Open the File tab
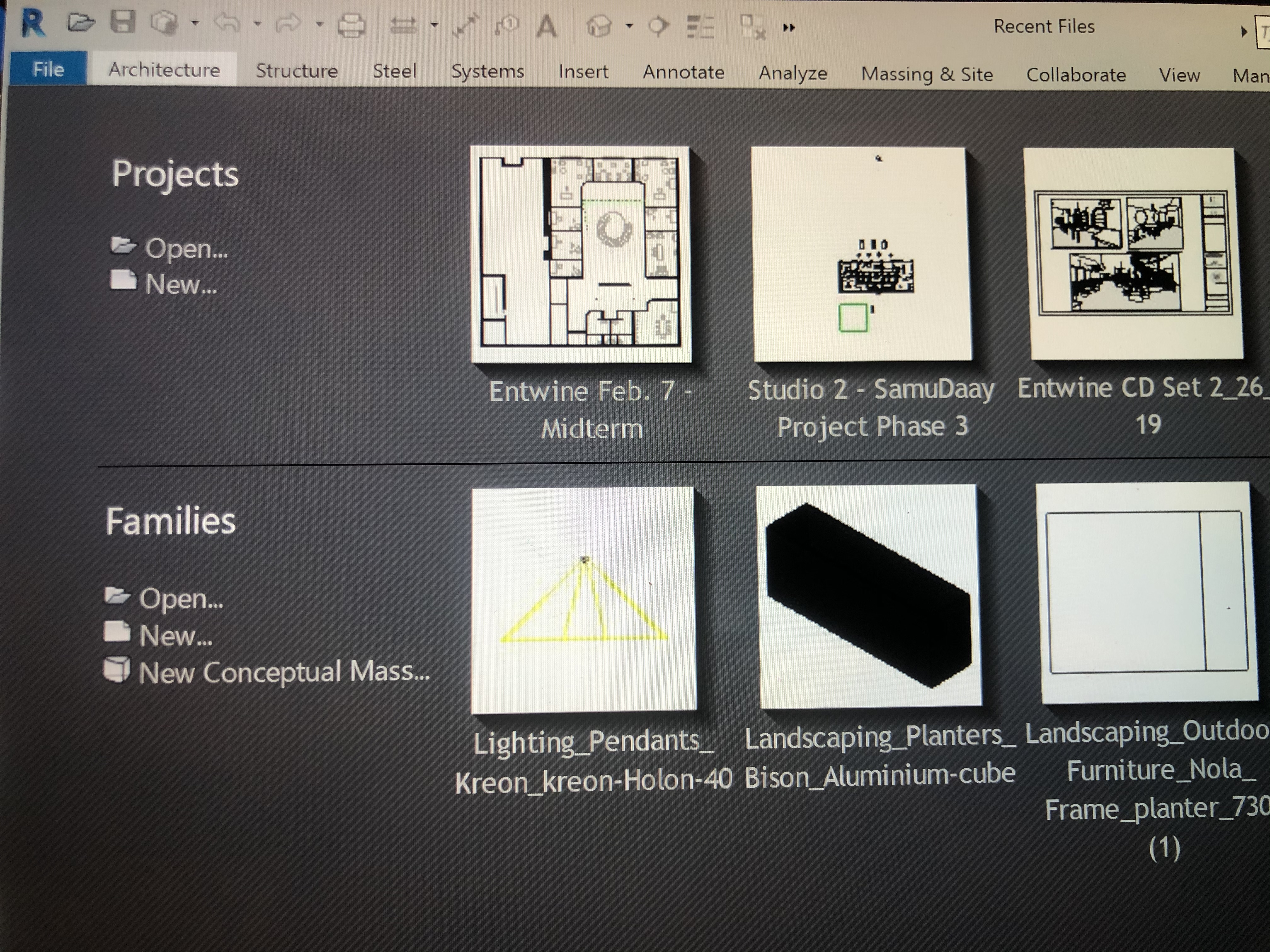This screenshot has height=952, width=1270. tap(48, 70)
